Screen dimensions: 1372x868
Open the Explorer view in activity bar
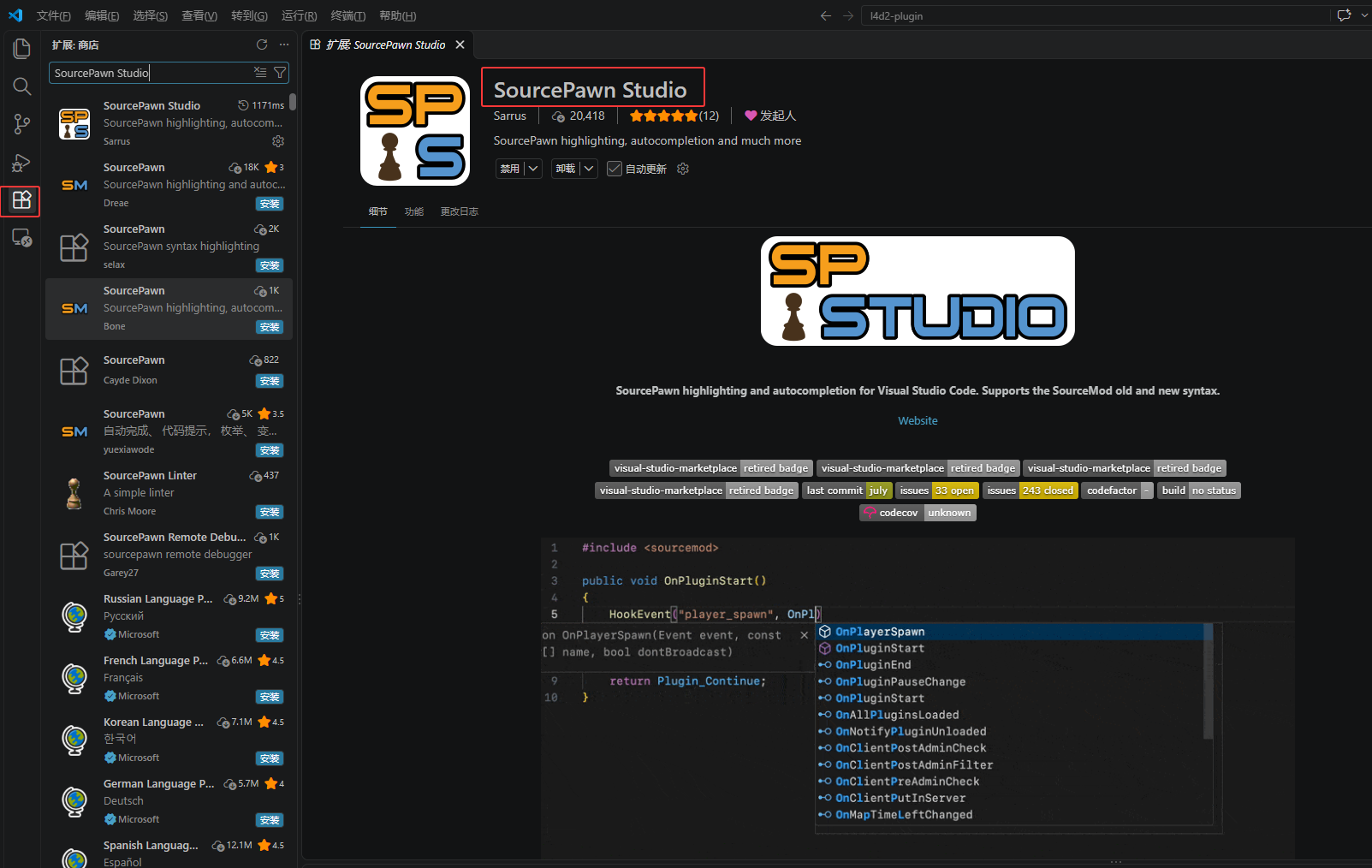(x=21, y=49)
